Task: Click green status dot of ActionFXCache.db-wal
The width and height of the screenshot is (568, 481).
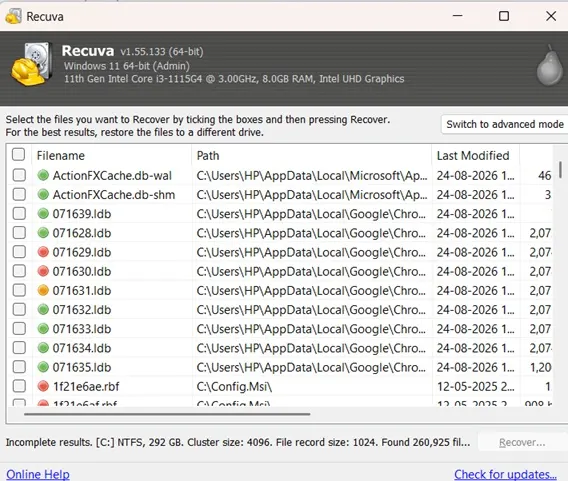Action: tap(43, 175)
